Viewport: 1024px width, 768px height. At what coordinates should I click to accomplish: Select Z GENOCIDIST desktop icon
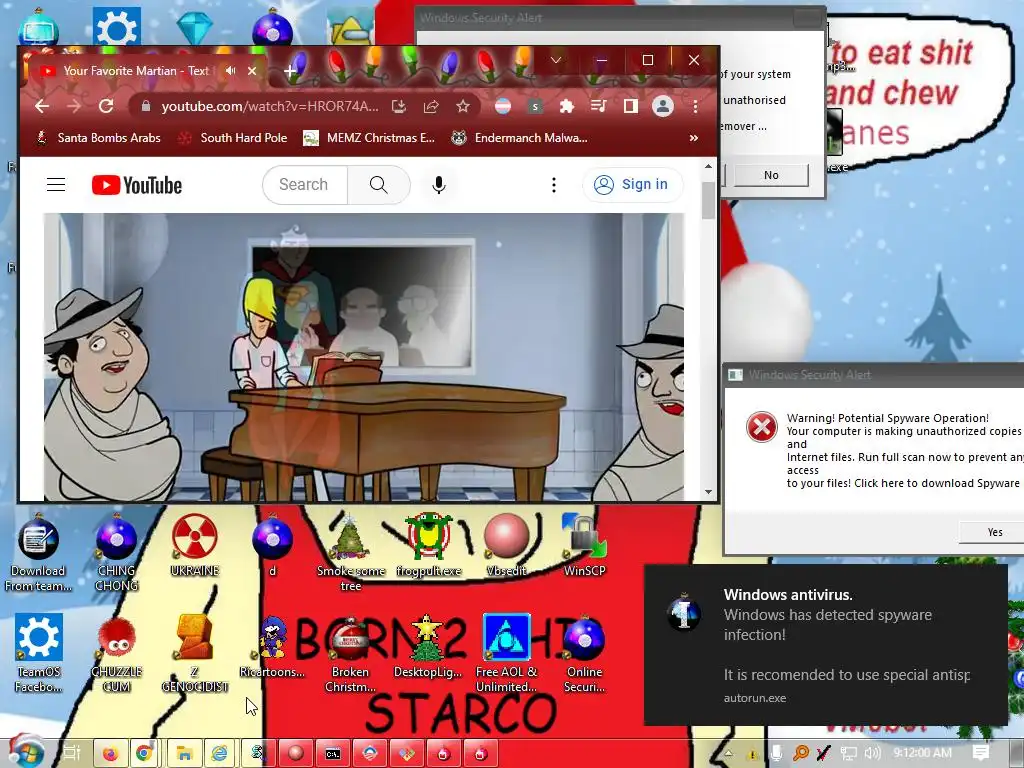tap(195, 653)
